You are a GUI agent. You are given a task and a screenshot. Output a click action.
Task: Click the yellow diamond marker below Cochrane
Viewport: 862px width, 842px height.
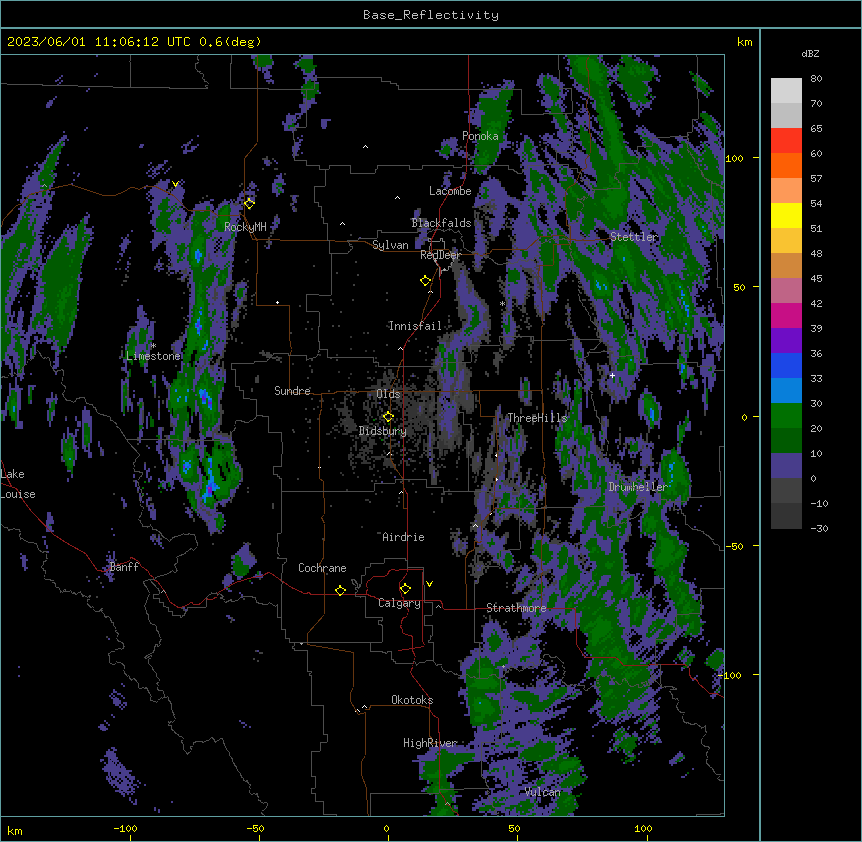tap(340, 590)
